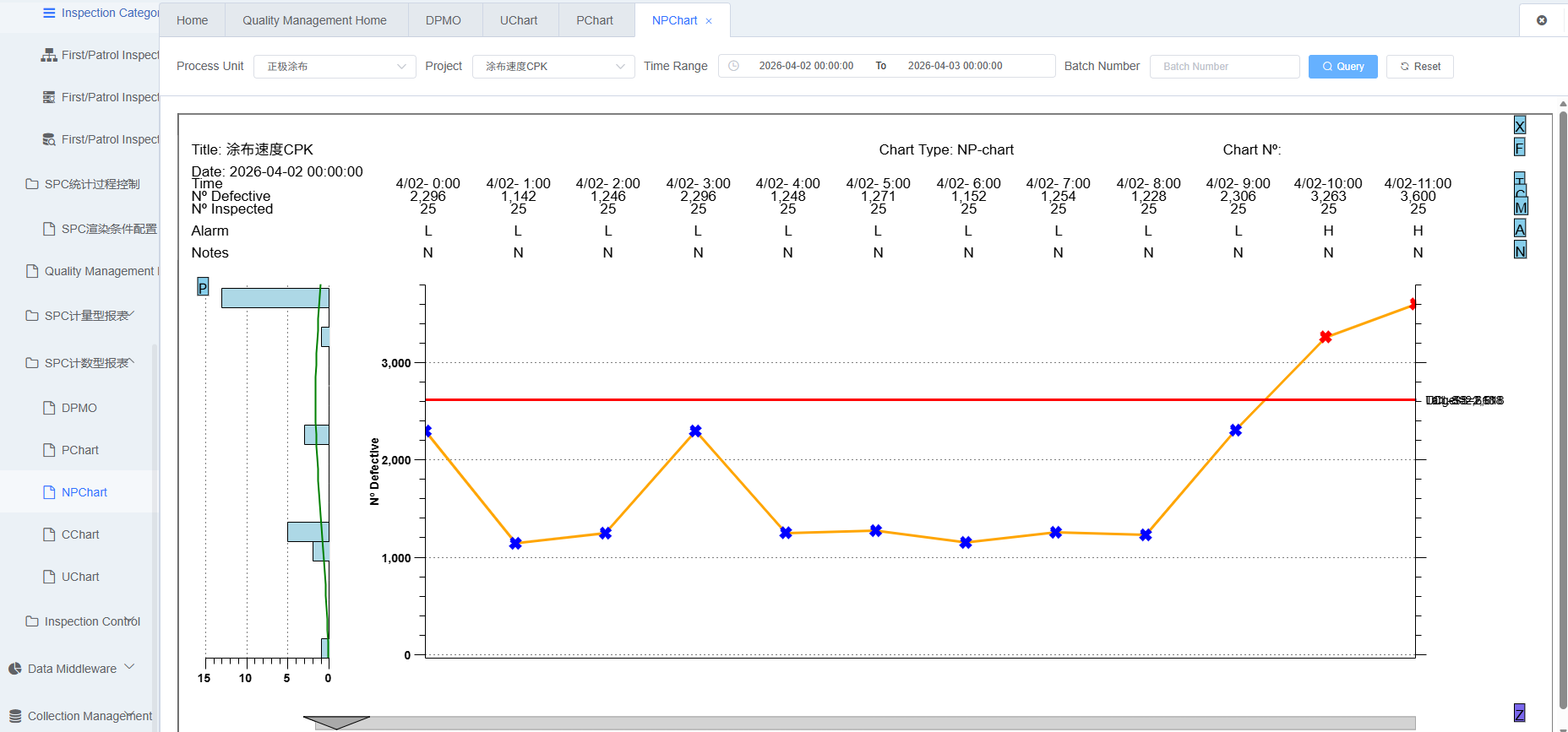Viewport: 1568px width, 732px height.
Task: Switch to the Quality Management Home tab
Action: [x=314, y=20]
